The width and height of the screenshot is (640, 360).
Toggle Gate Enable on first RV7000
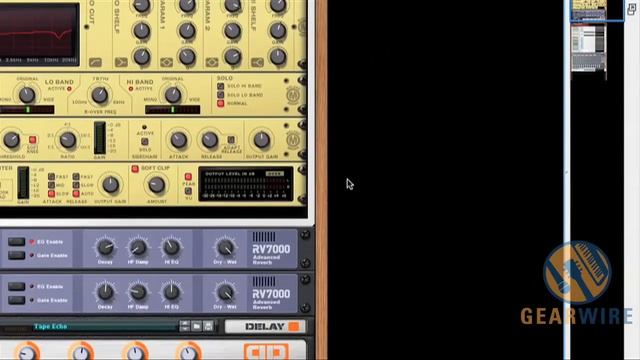[x=16, y=256]
